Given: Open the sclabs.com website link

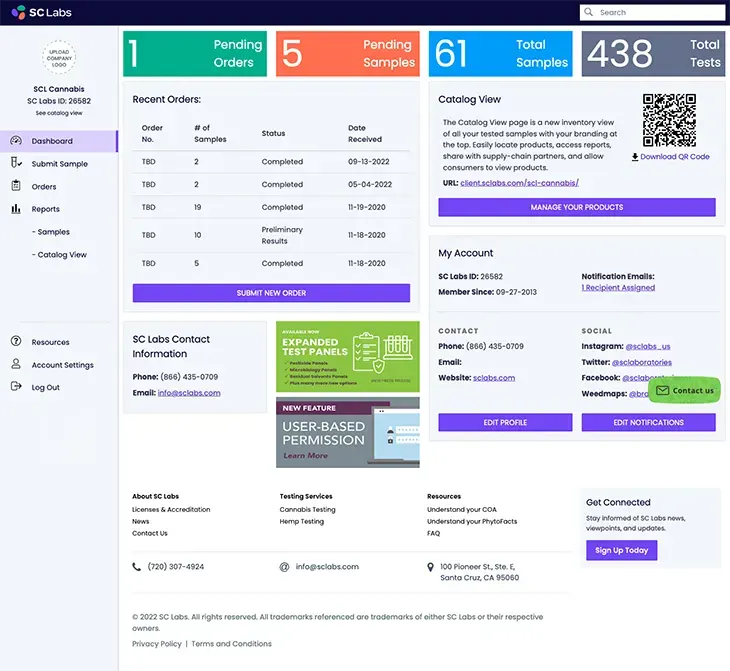Looking at the screenshot, I should pos(494,378).
